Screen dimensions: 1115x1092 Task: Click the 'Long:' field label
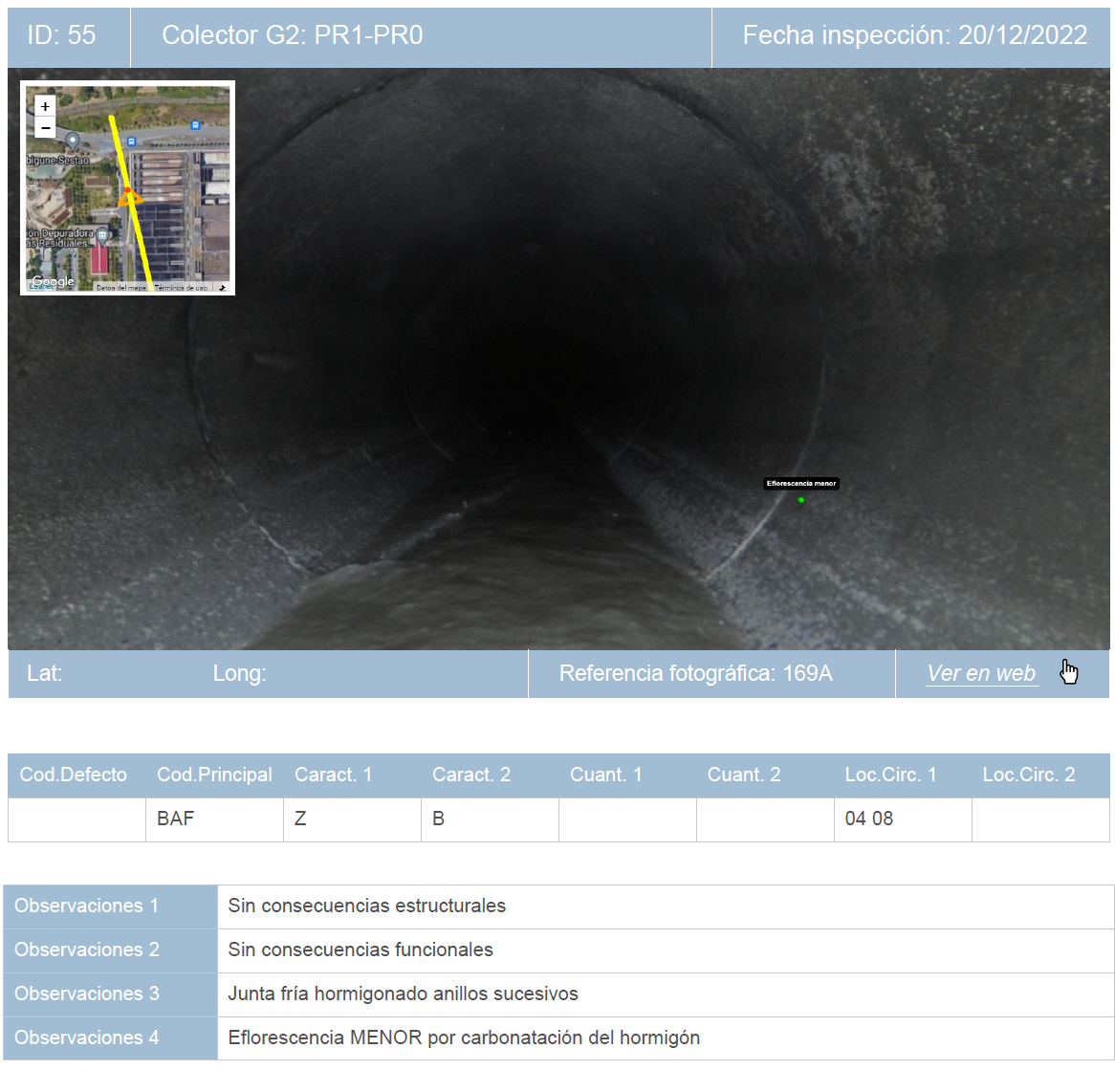(239, 673)
